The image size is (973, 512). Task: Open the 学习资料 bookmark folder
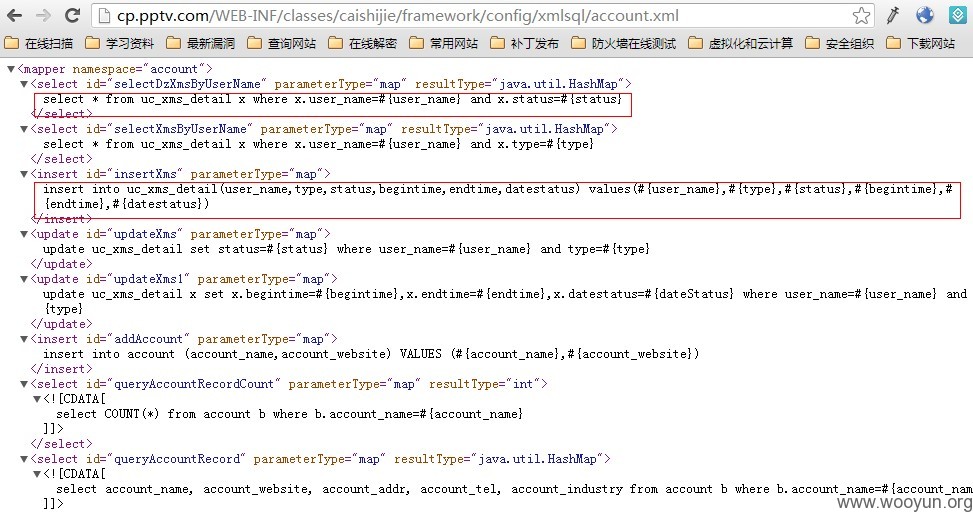tap(119, 43)
